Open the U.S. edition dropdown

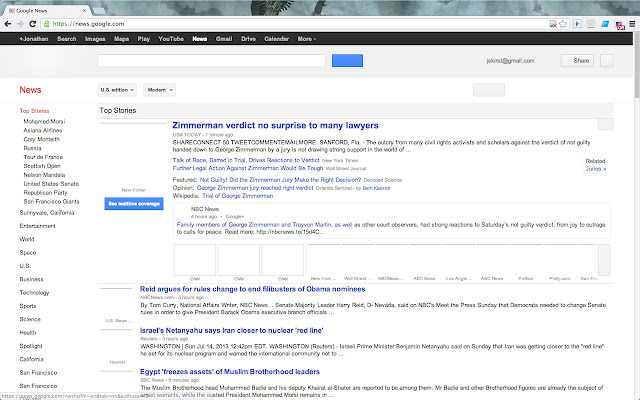[x=118, y=89]
